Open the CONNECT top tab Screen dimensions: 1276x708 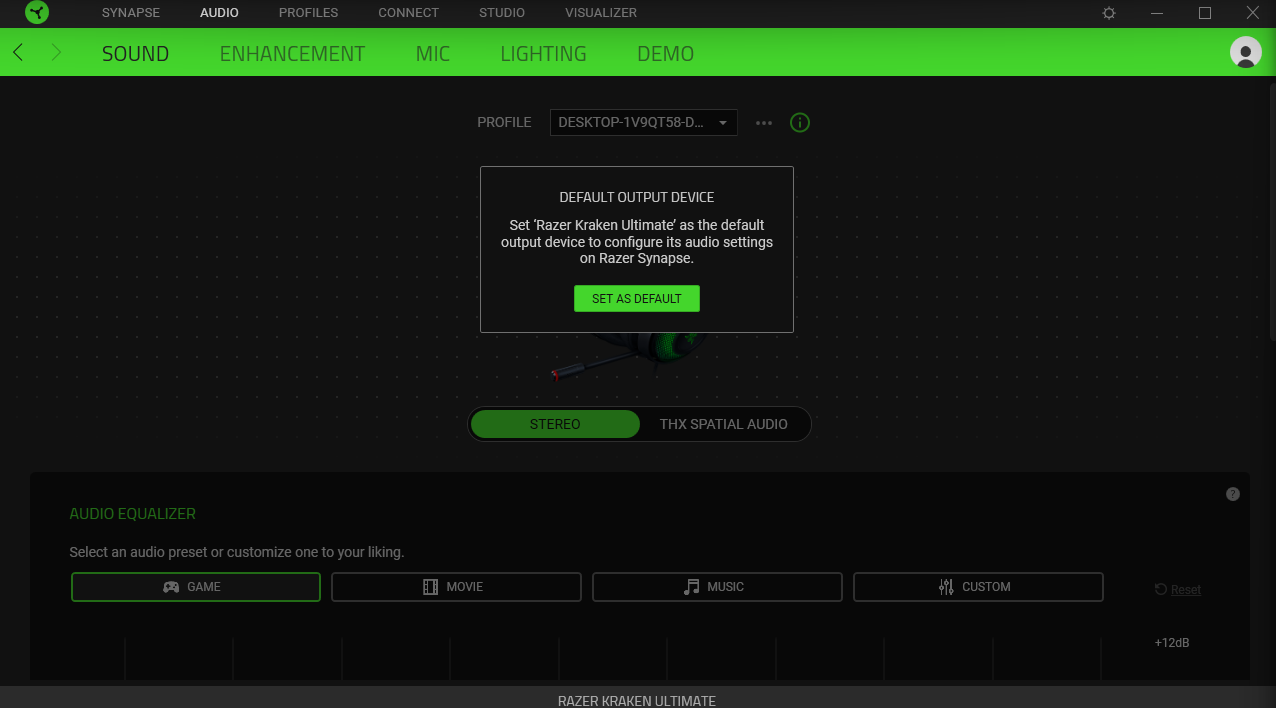click(x=408, y=13)
